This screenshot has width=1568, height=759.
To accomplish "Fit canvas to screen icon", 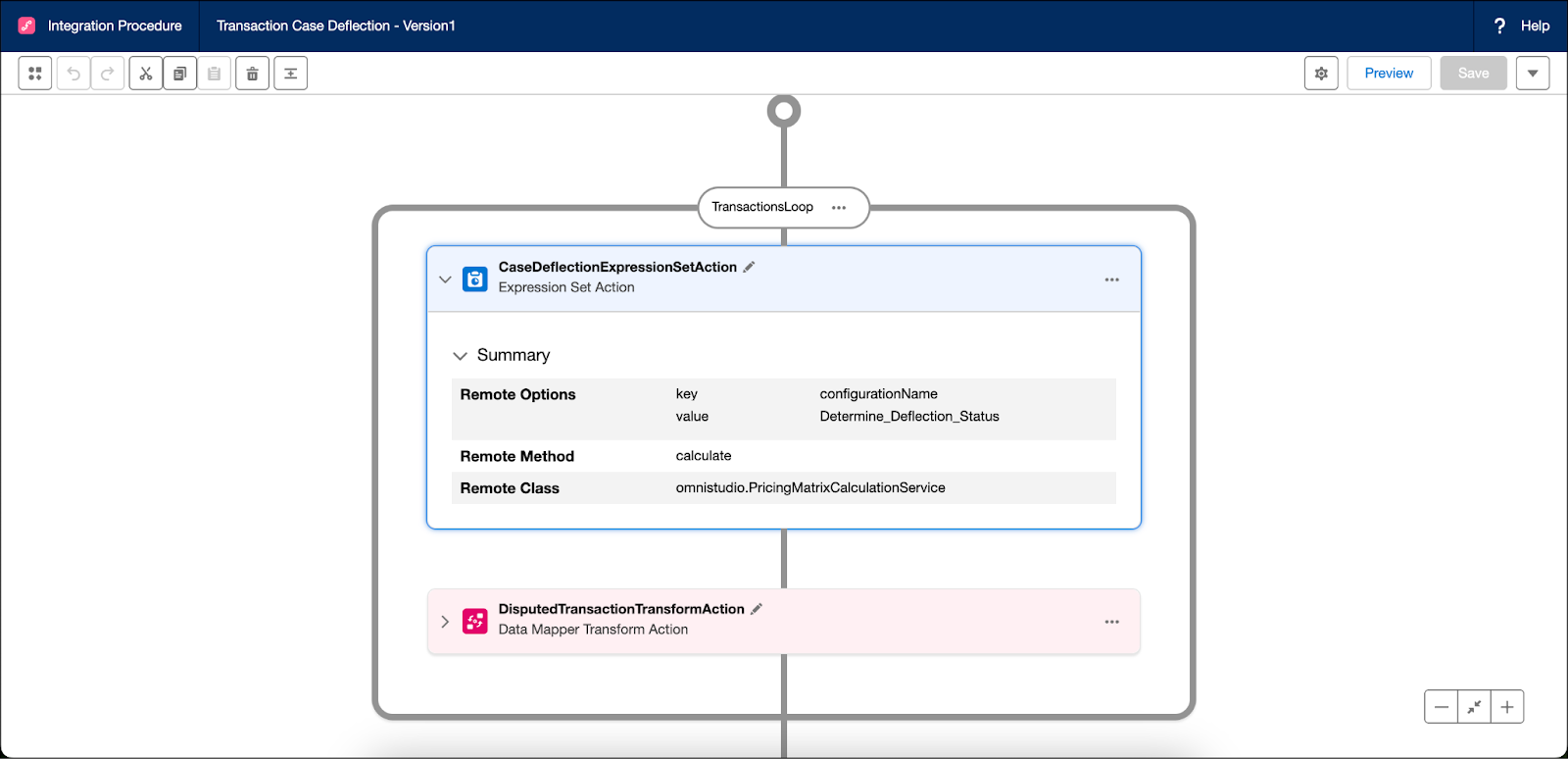I will coord(1474,707).
